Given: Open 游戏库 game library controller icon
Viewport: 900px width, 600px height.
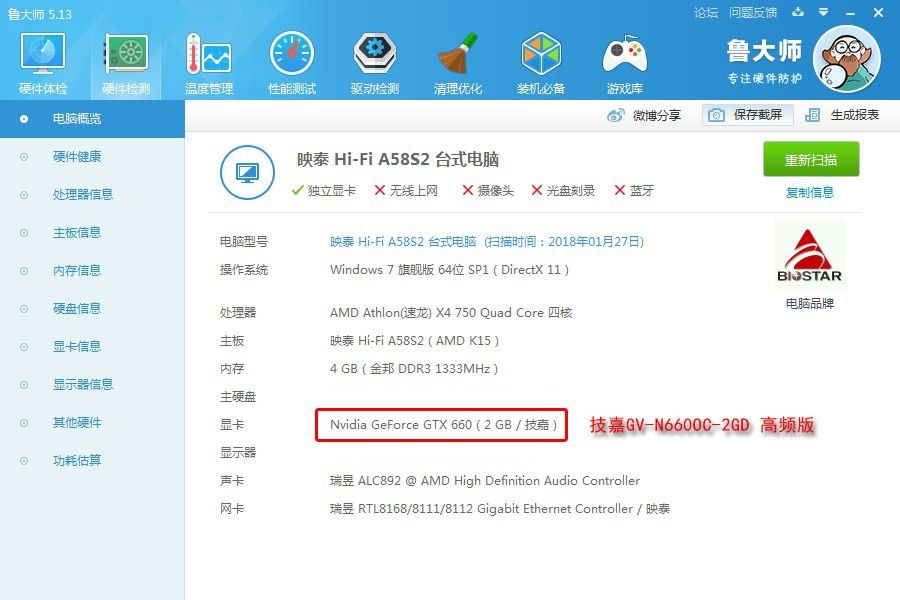Looking at the screenshot, I should (624, 64).
